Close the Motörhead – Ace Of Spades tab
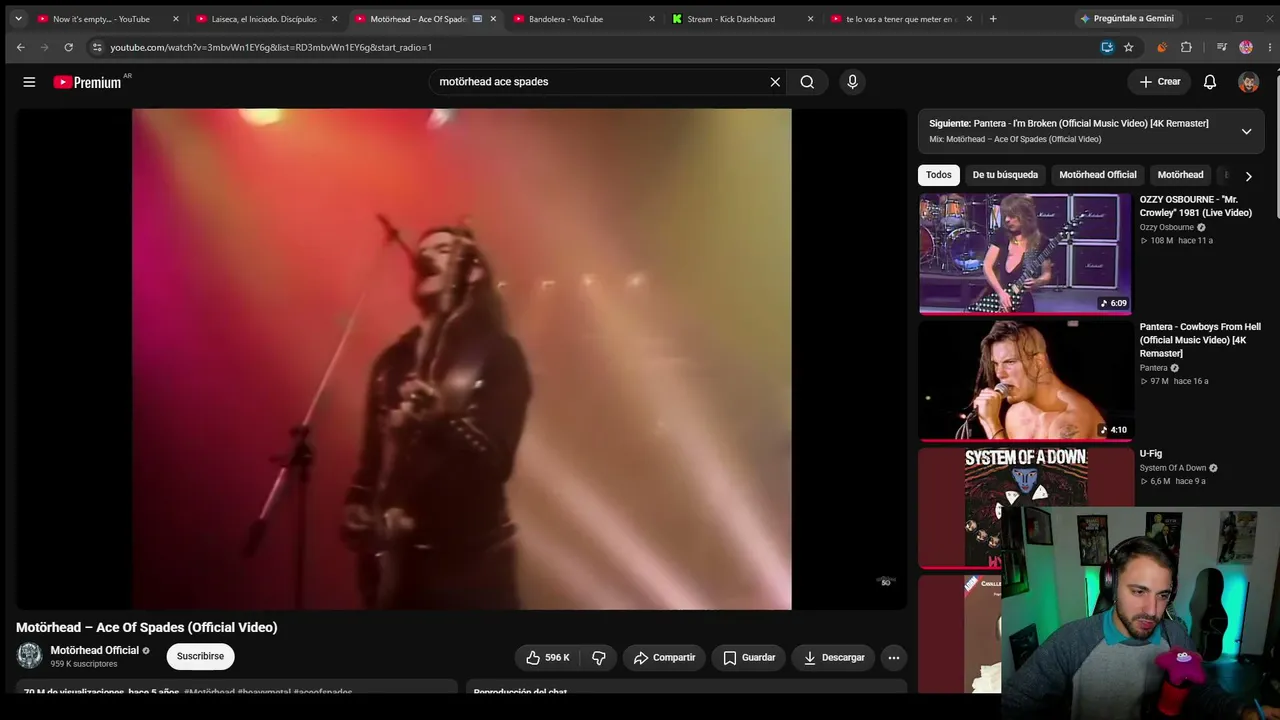 tap(493, 19)
